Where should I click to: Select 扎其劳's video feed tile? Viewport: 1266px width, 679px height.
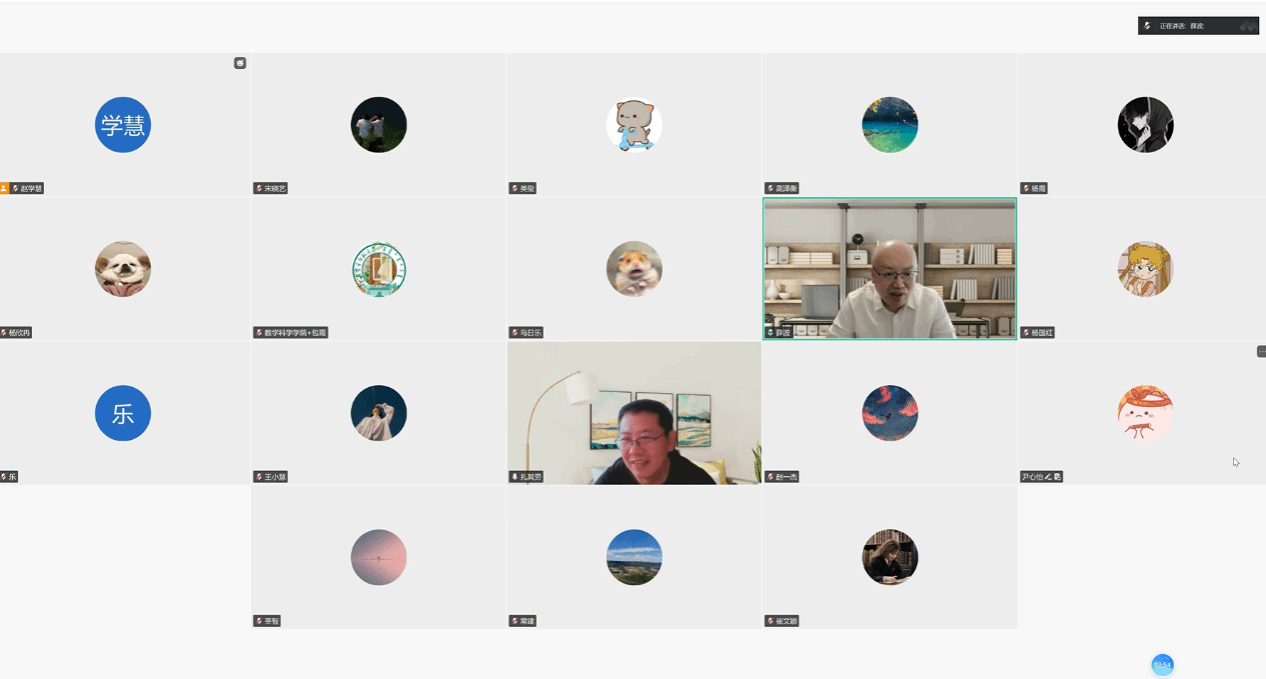tap(634, 413)
